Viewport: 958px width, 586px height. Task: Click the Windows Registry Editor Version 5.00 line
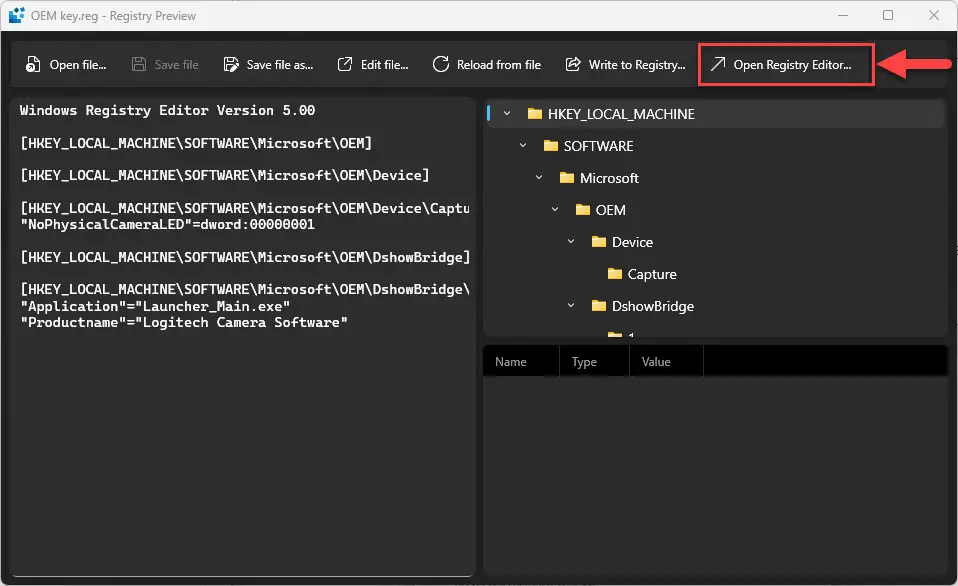point(167,110)
